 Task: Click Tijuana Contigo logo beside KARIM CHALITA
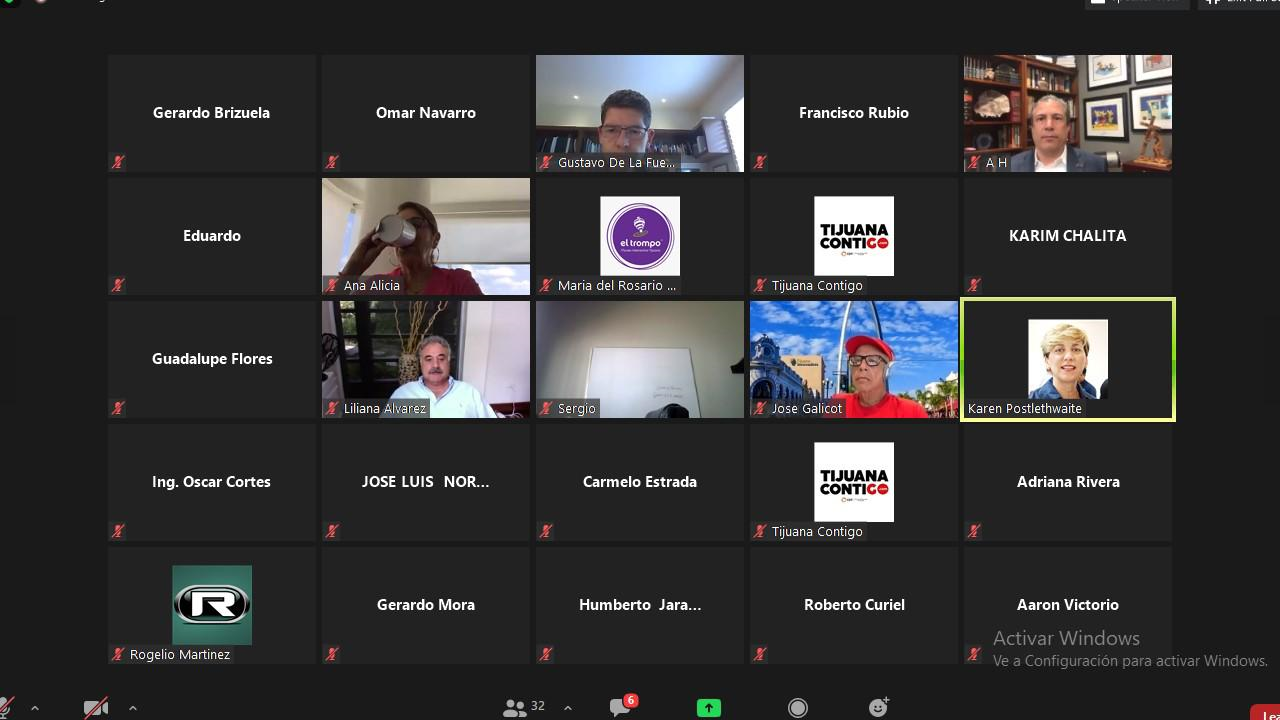pos(854,236)
